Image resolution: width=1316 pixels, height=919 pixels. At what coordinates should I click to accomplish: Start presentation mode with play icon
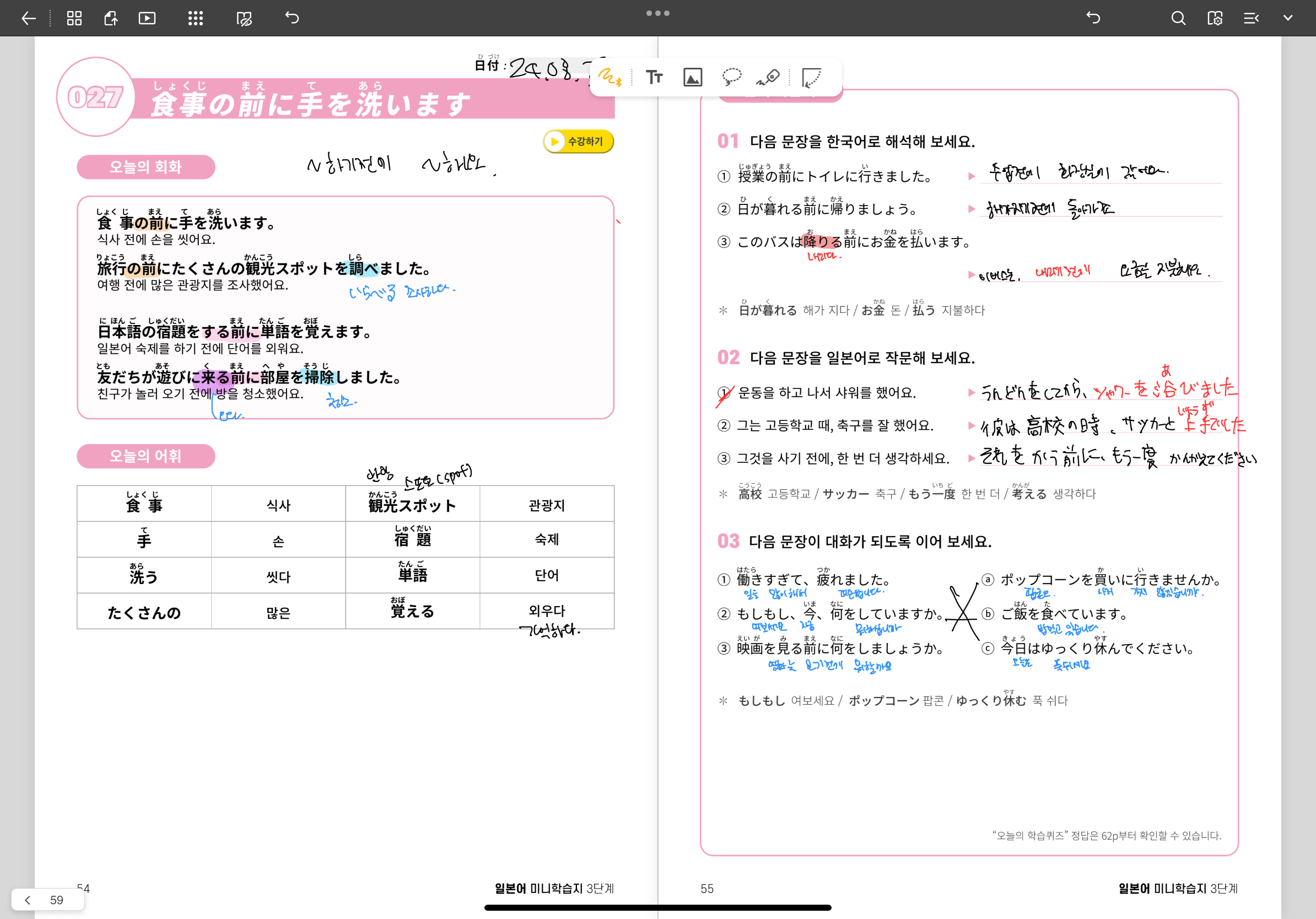tap(147, 18)
